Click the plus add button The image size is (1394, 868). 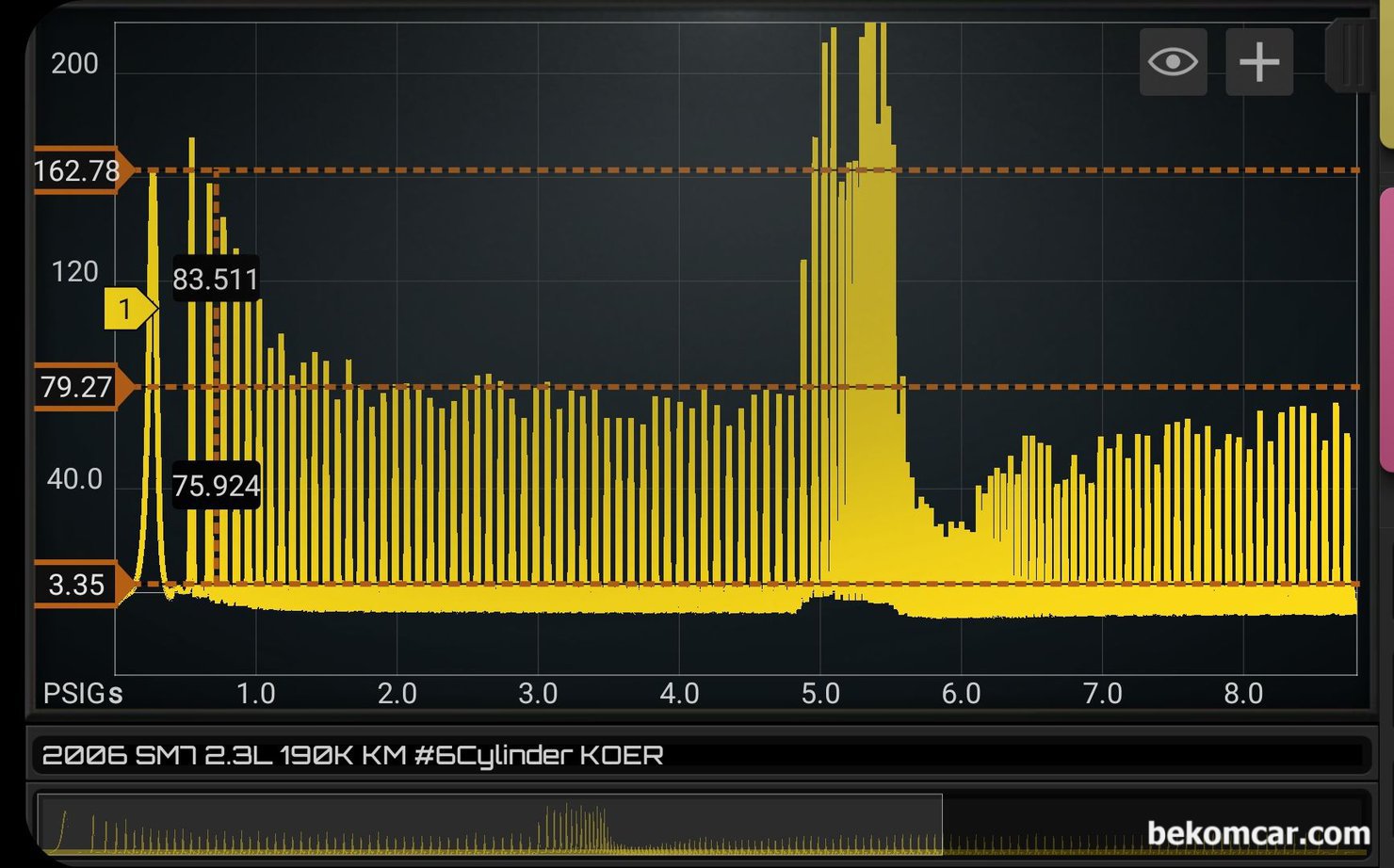coord(1258,62)
